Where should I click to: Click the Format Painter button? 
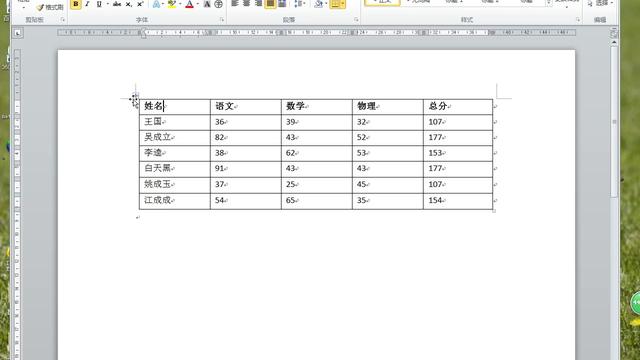(50, 7)
